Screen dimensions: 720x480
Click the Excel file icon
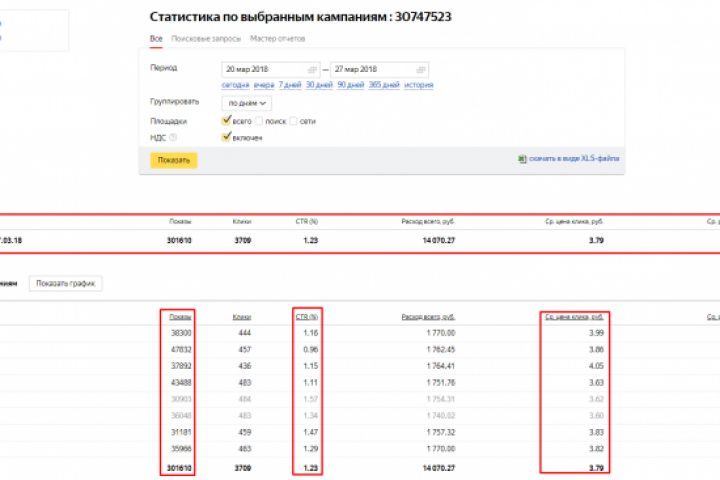point(522,158)
